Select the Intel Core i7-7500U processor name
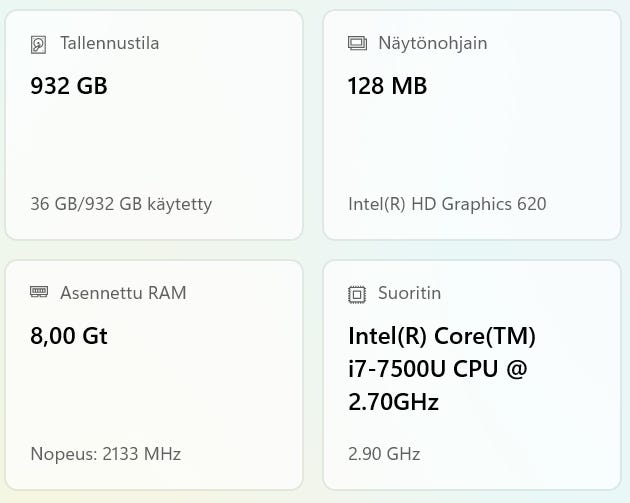This screenshot has width=630, height=503. 442,368
